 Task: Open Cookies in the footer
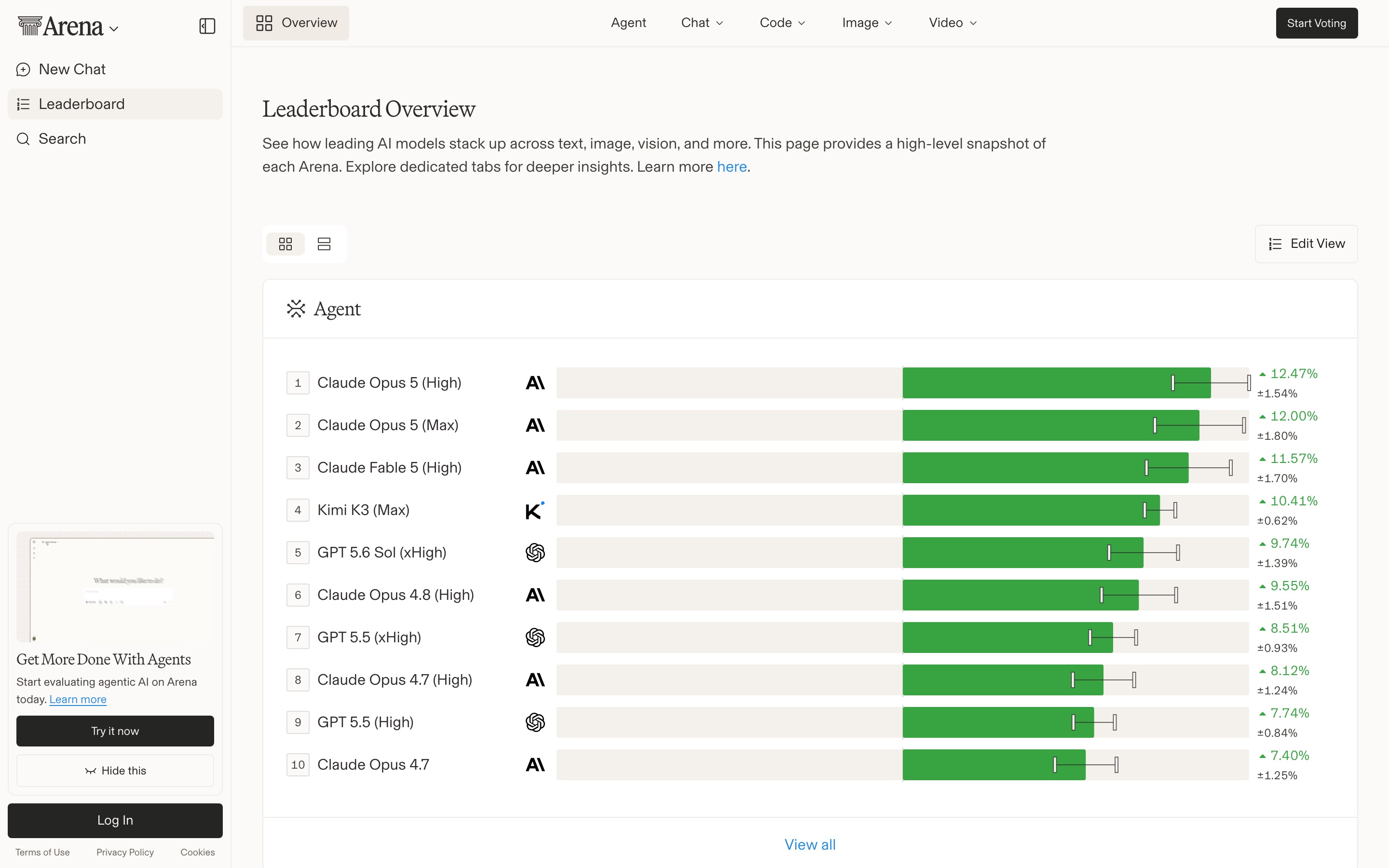[x=197, y=853]
